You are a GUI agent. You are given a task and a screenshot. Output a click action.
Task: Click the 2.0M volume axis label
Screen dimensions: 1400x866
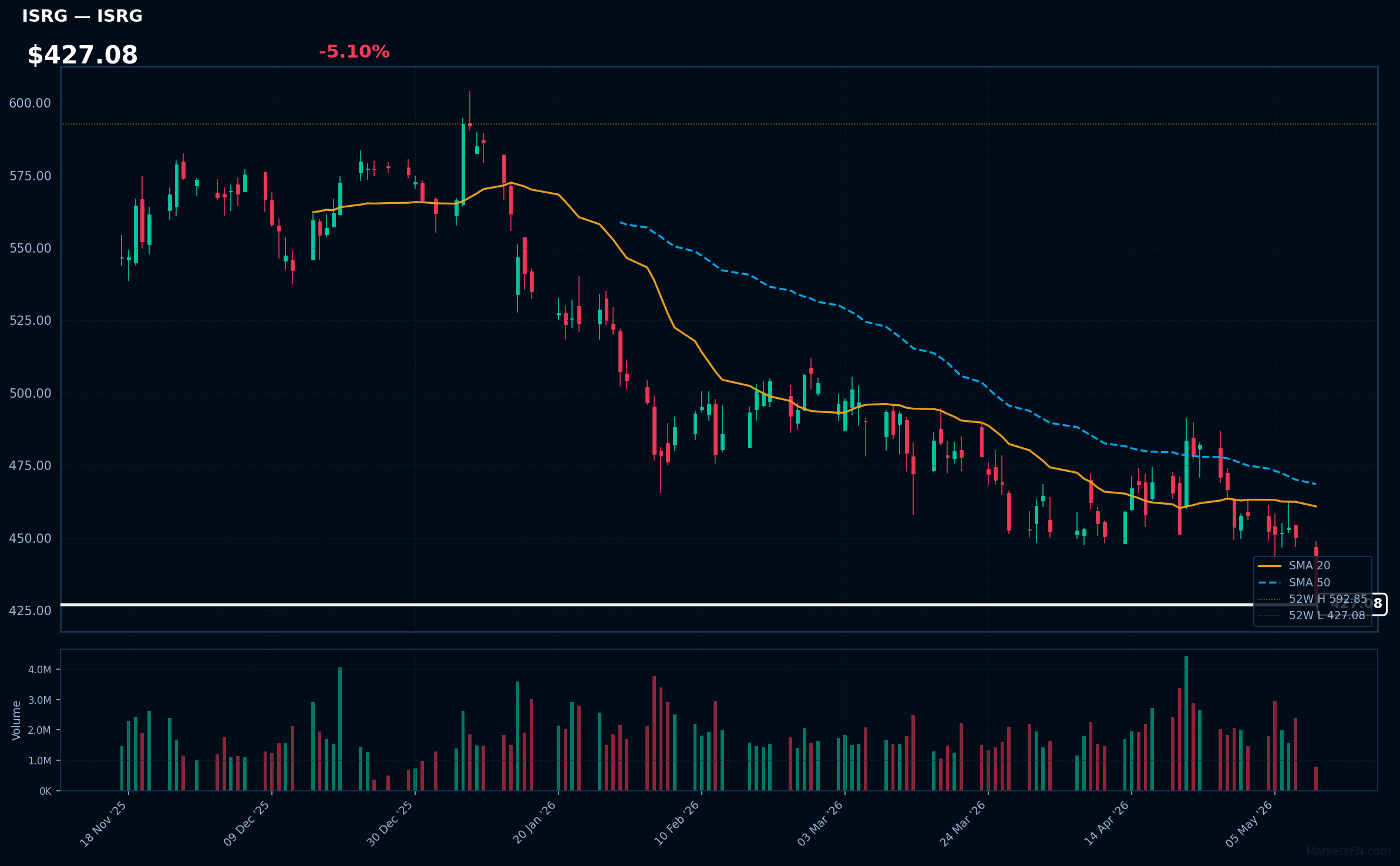[39, 730]
